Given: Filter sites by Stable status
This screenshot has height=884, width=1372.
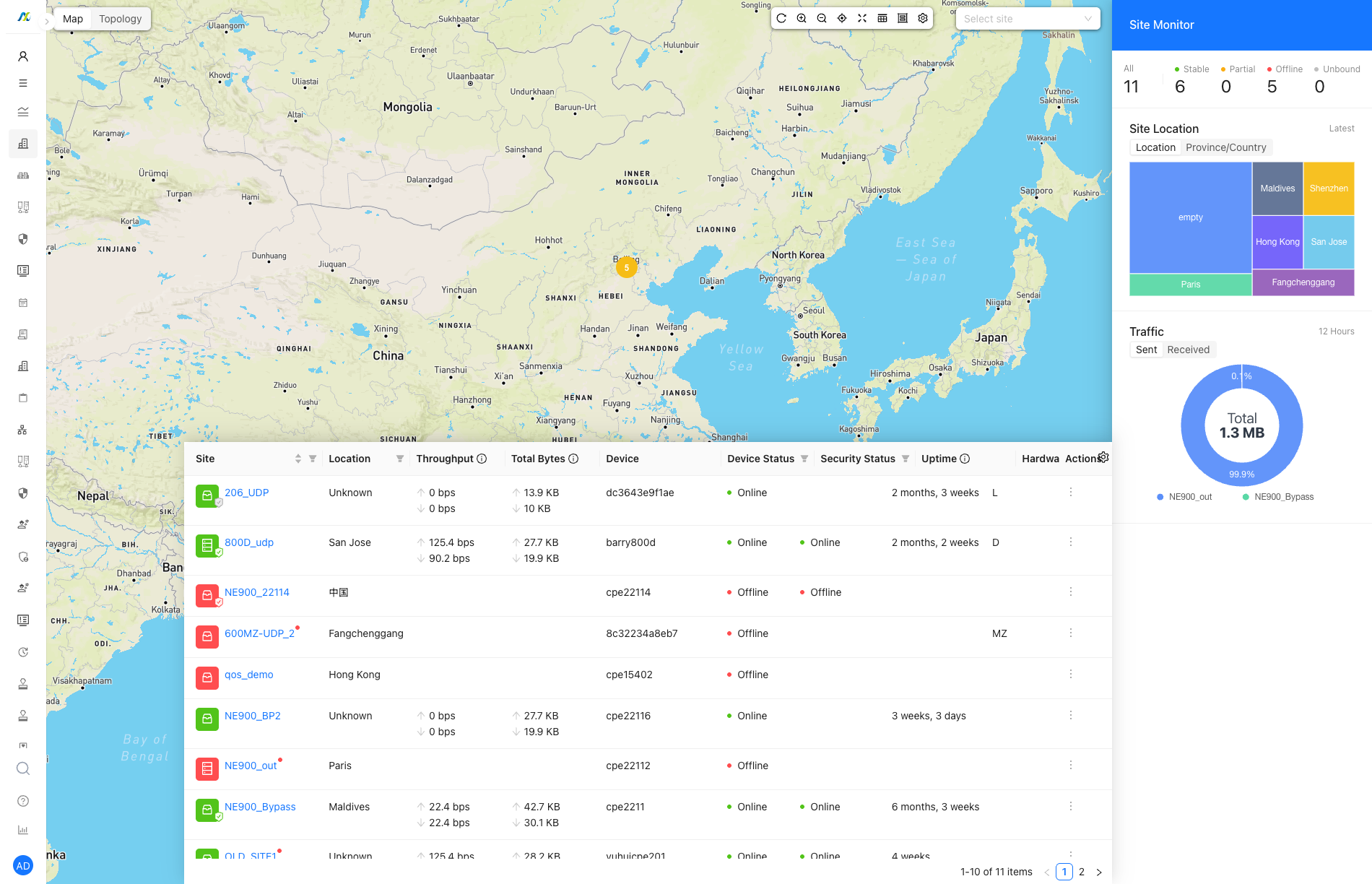Looking at the screenshot, I should click(x=1191, y=79).
